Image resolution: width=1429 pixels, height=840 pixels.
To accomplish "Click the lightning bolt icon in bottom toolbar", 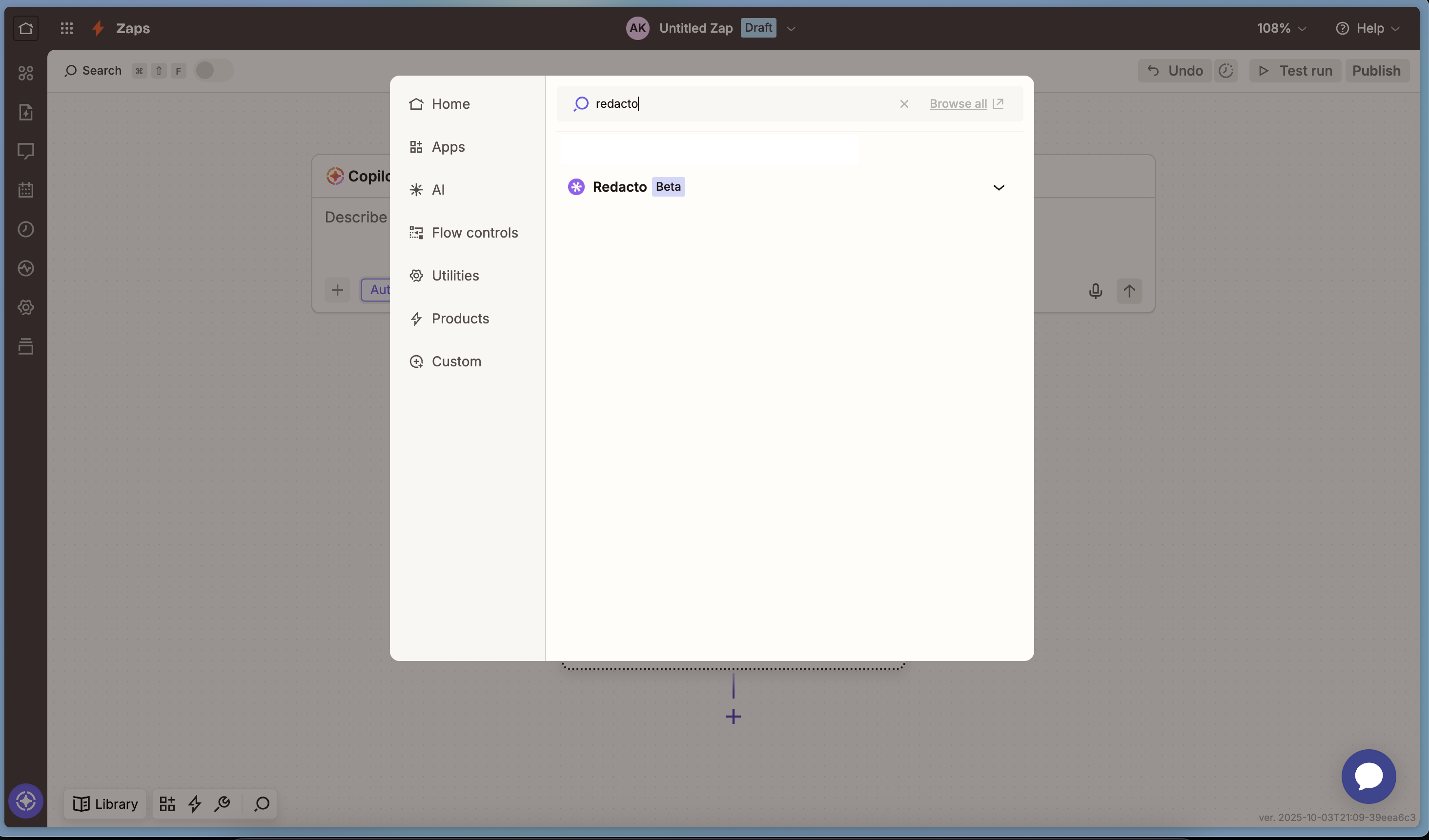I will (x=195, y=803).
